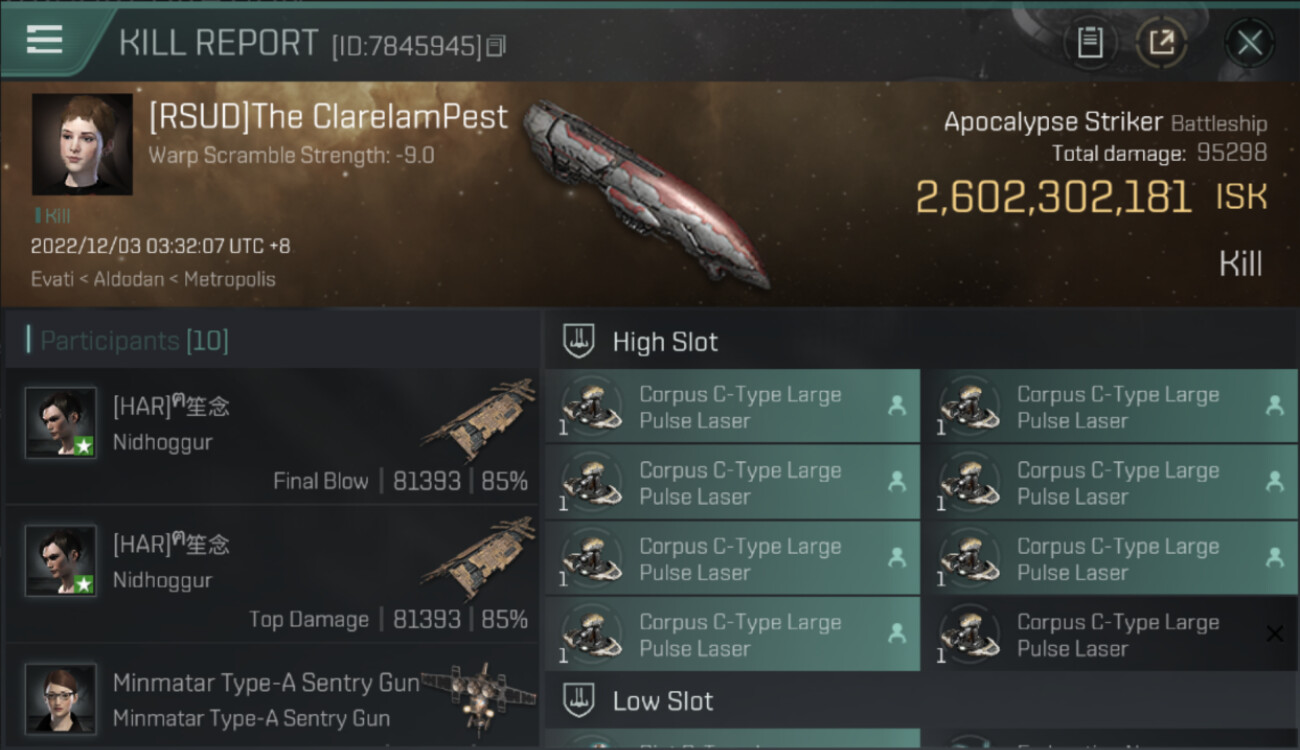Click the Final Blow Nidhoggur ship icon
Screen dimensions: 1300x750
479,418
